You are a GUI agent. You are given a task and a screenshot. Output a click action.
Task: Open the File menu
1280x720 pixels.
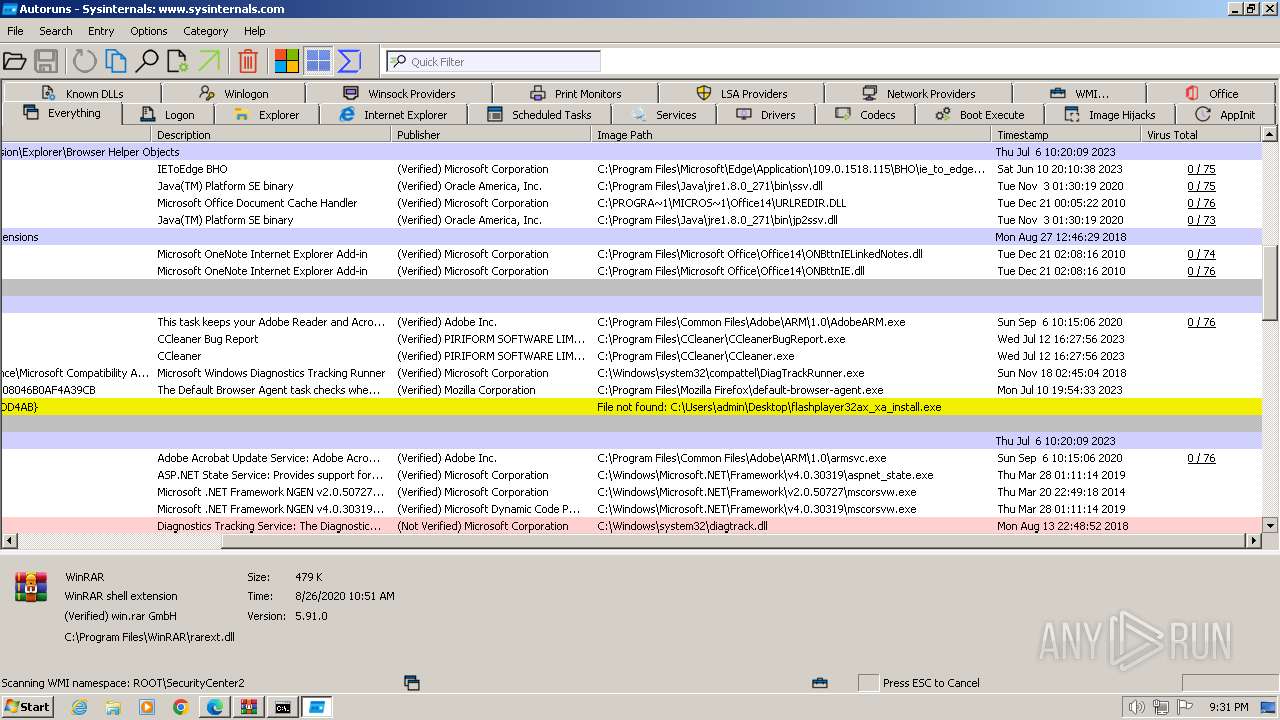click(15, 31)
